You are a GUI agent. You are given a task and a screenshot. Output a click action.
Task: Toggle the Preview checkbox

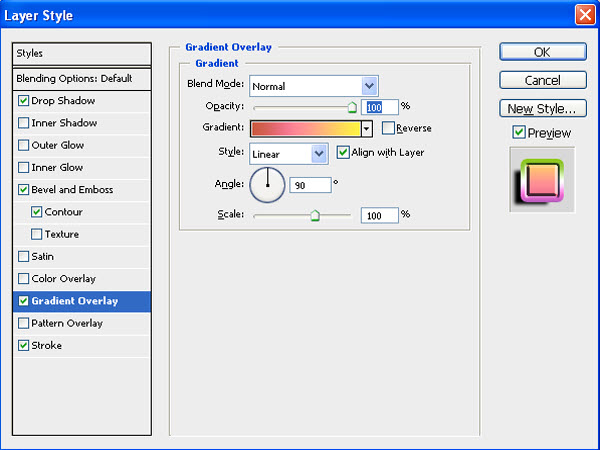click(518, 132)
